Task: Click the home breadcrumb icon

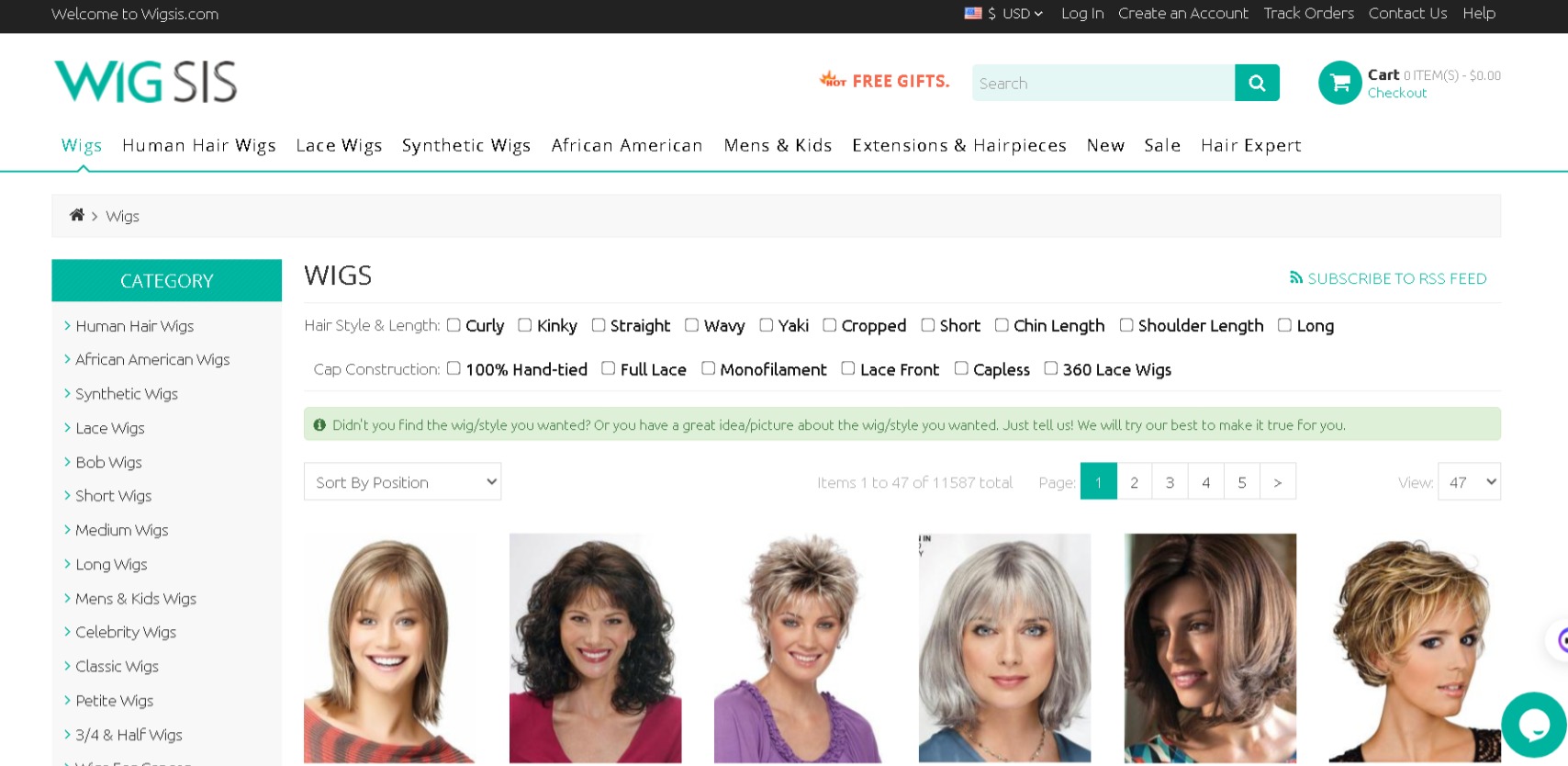Action: pos(77,215)
